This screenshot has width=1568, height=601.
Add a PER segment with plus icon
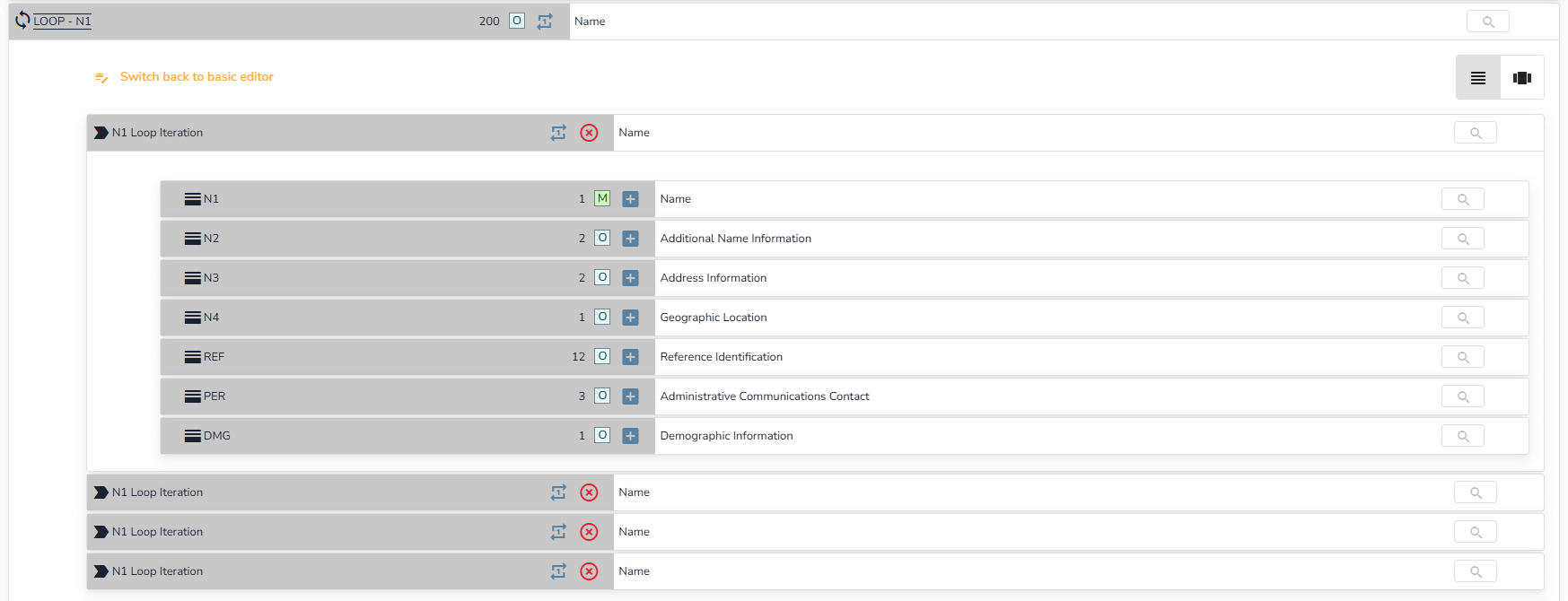click(630, 396)
